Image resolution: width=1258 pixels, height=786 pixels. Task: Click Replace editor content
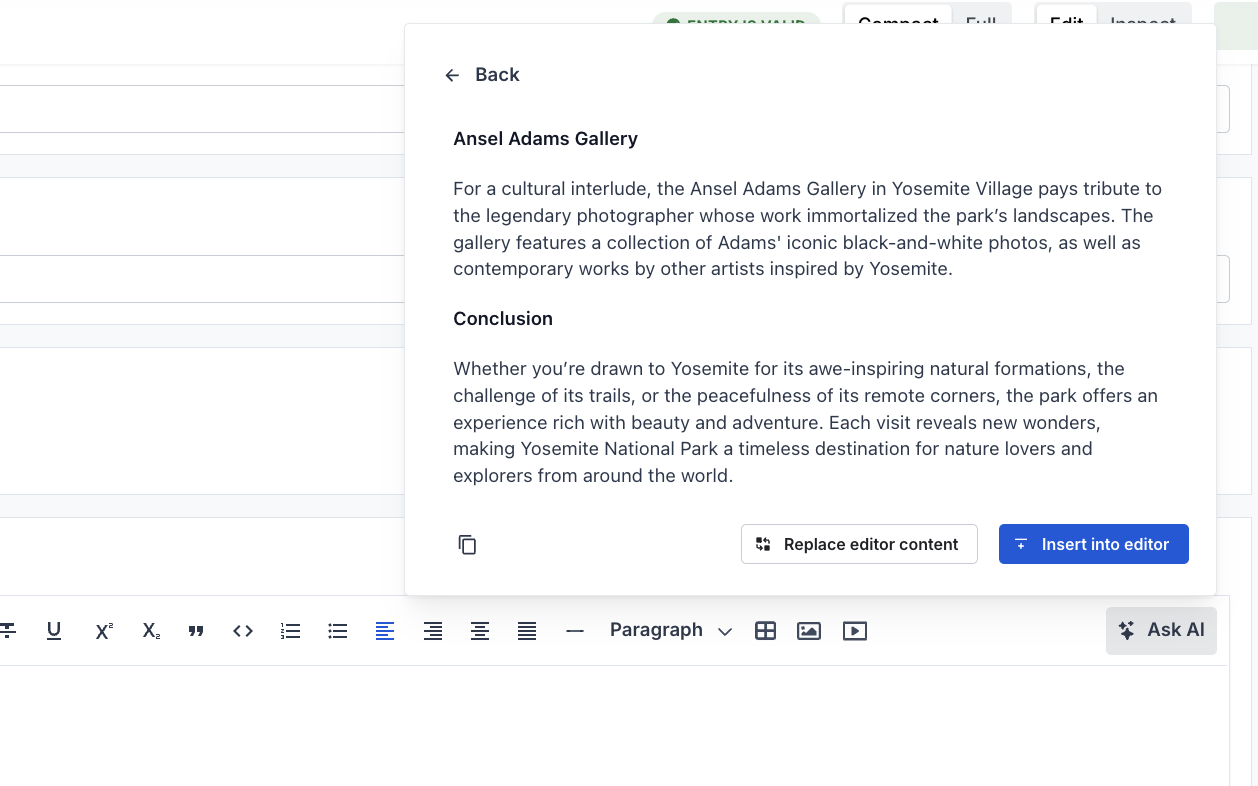click(x=859, y=544)
